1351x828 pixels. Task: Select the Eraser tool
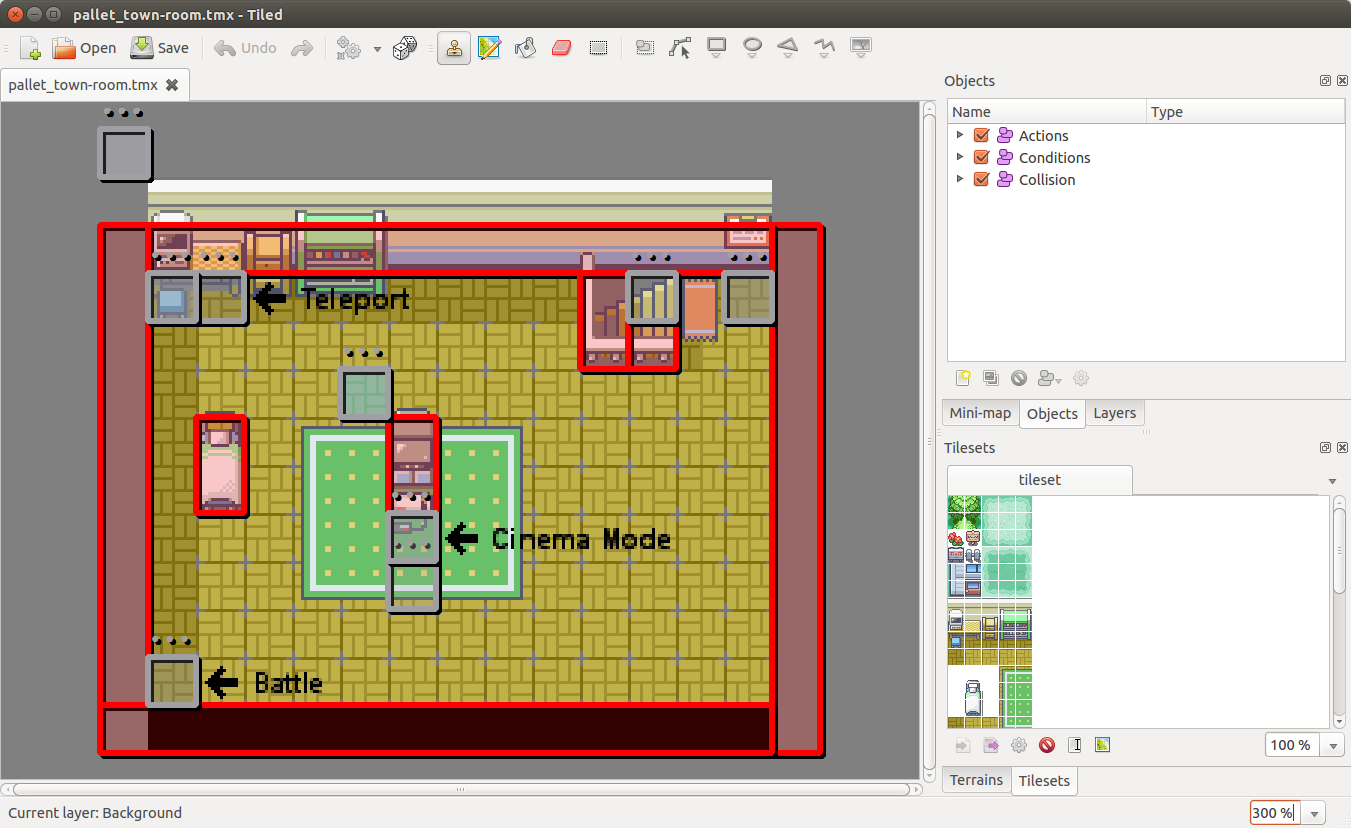561,47
